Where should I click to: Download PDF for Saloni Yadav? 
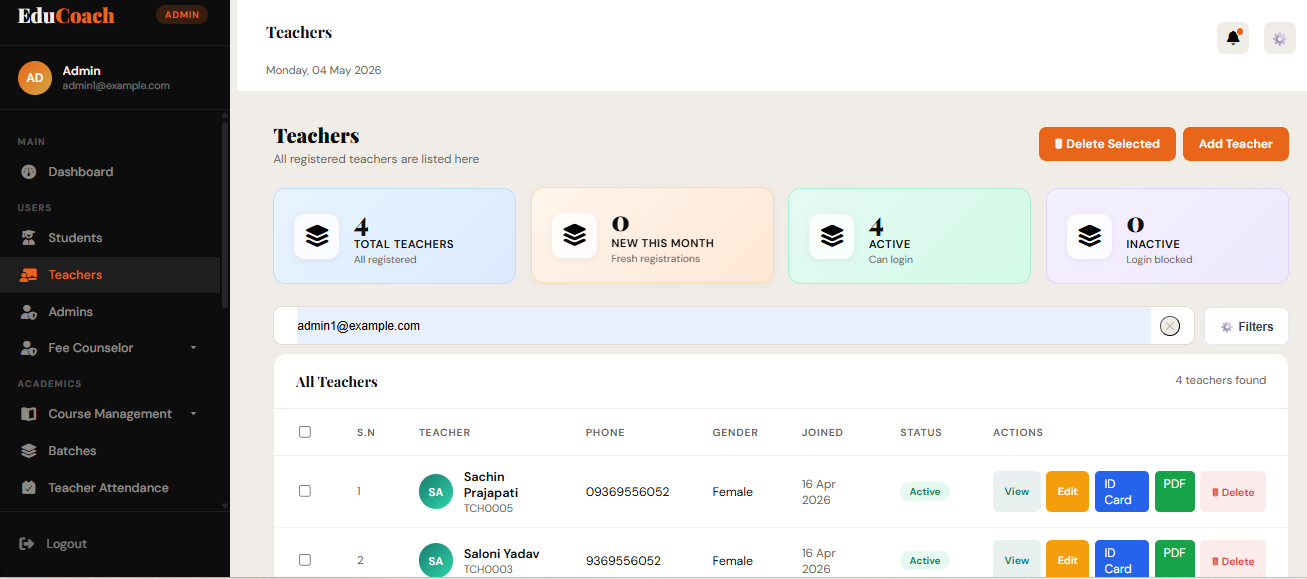click(1175, 560)
